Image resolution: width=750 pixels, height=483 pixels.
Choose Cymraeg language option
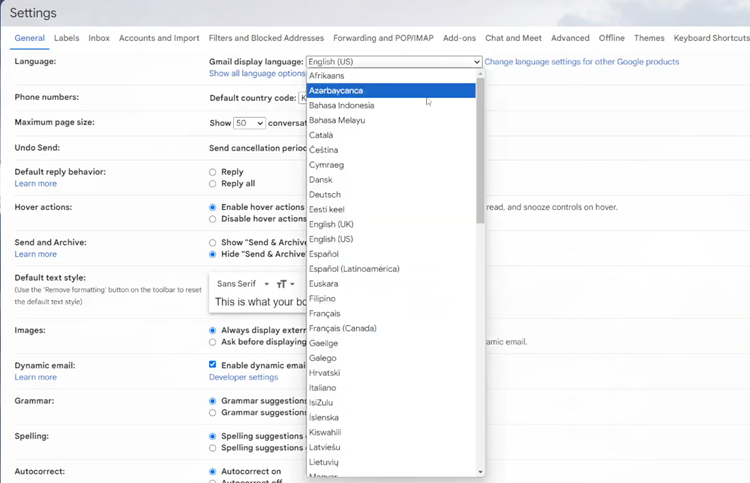coord(391,165)
